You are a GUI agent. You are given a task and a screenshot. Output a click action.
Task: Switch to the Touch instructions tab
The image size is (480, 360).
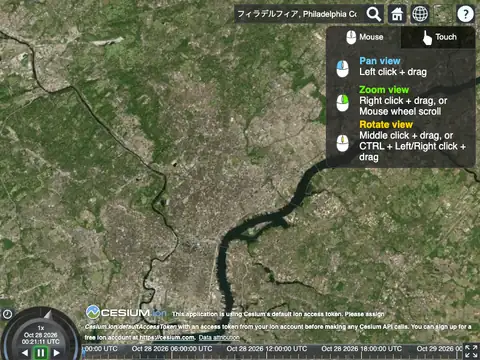pyautogui.click(x=438, y=37)
